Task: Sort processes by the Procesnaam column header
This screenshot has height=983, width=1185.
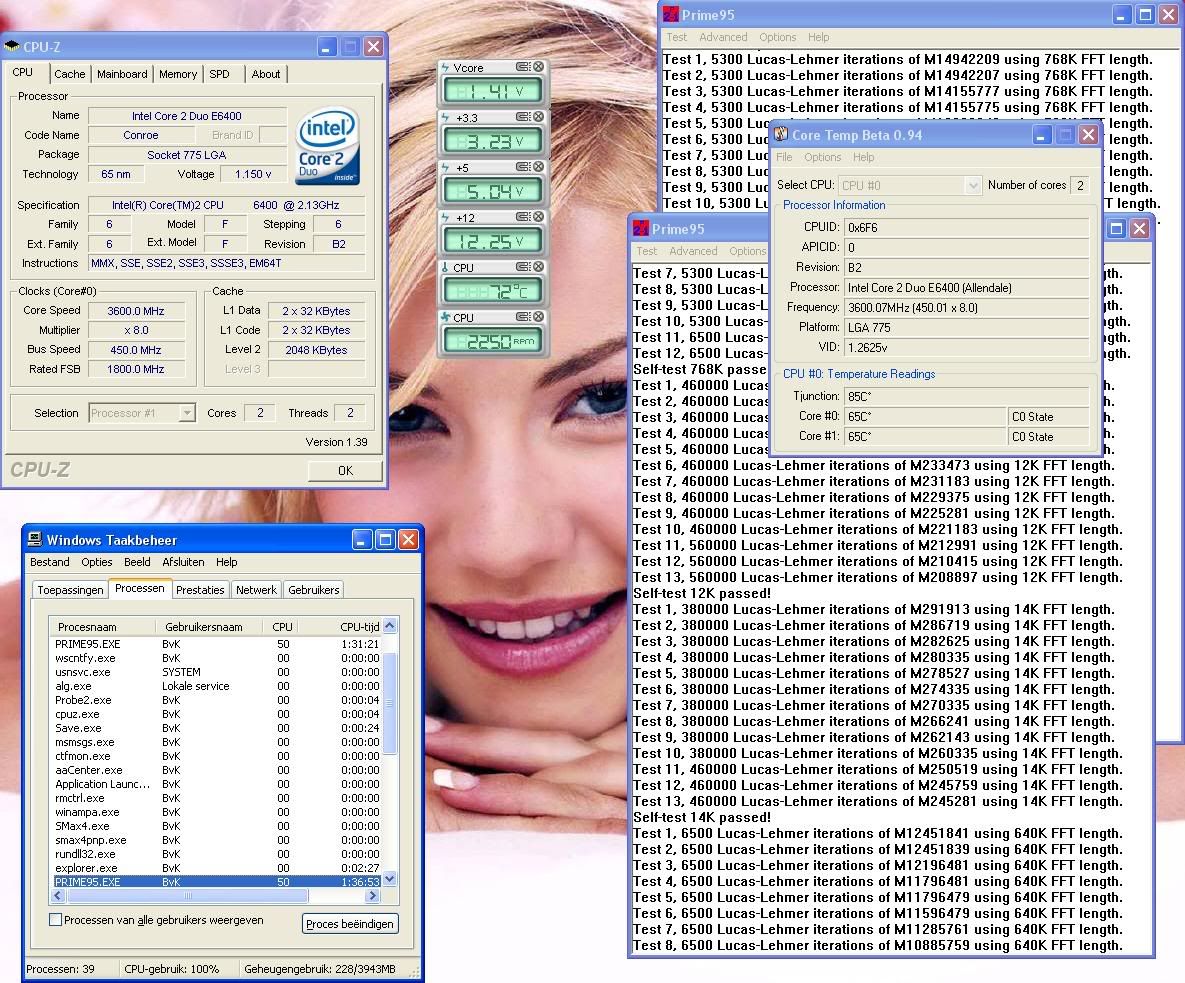Action: coord(102,626)
